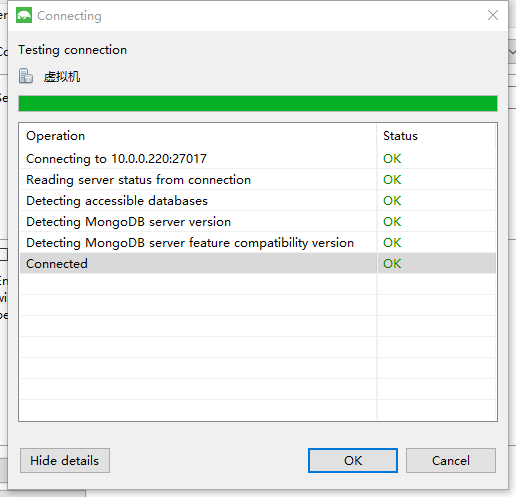Click the green connection progress bar
The width and height of the screenshot is (516, 497).
[258, 103]
